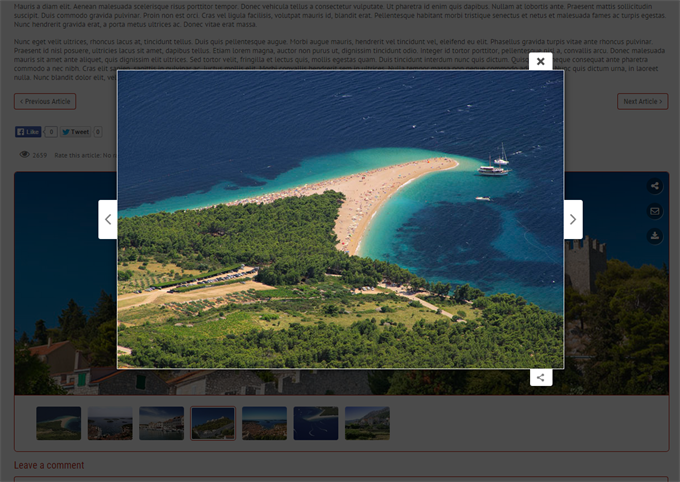Select first thumbnail of the beach peninsula
680x482 pixels.
(59, 423)
